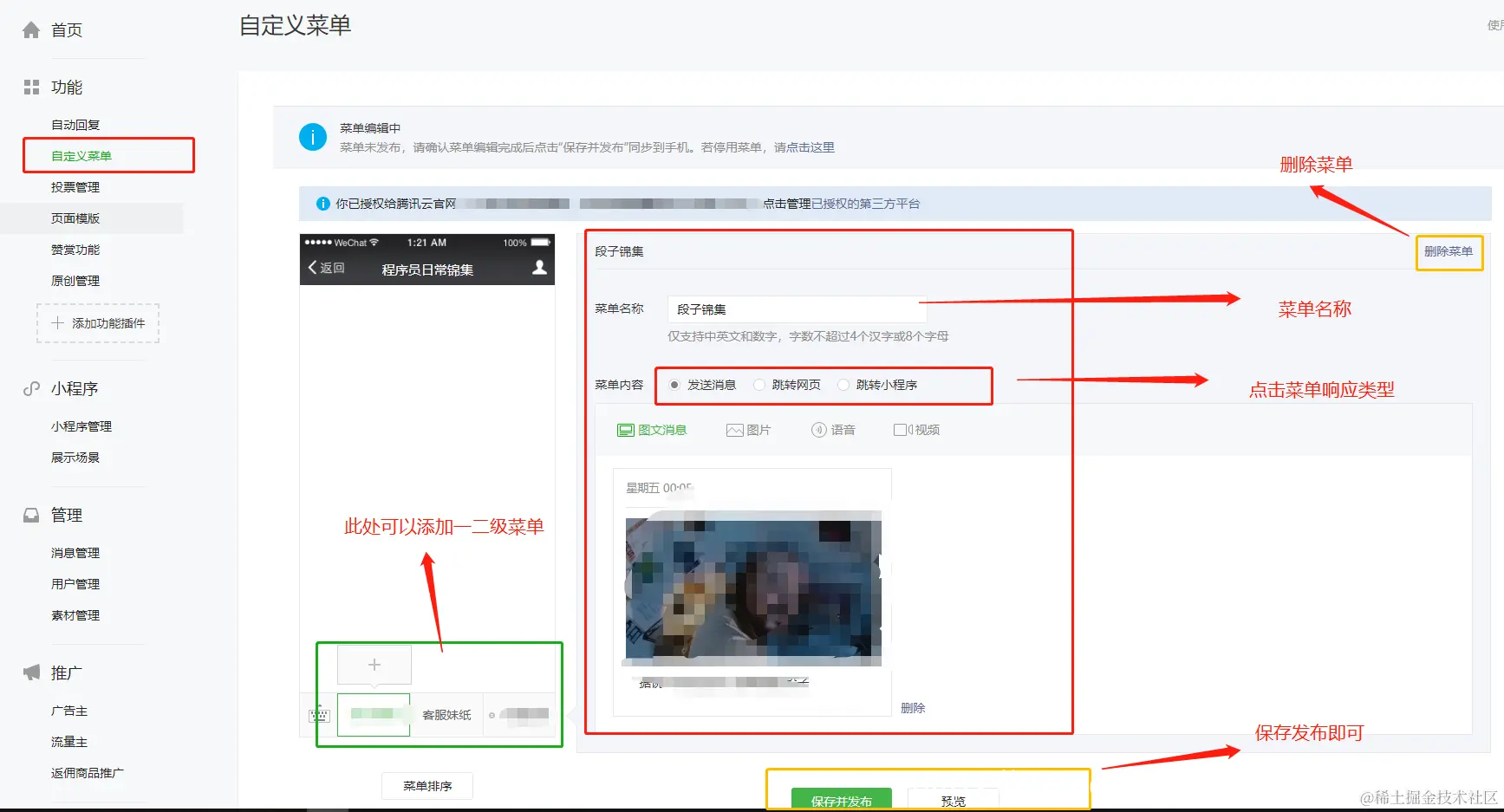Click the 小程序 link icon in sidebar

pyautogui.click(x=31, y=388)
